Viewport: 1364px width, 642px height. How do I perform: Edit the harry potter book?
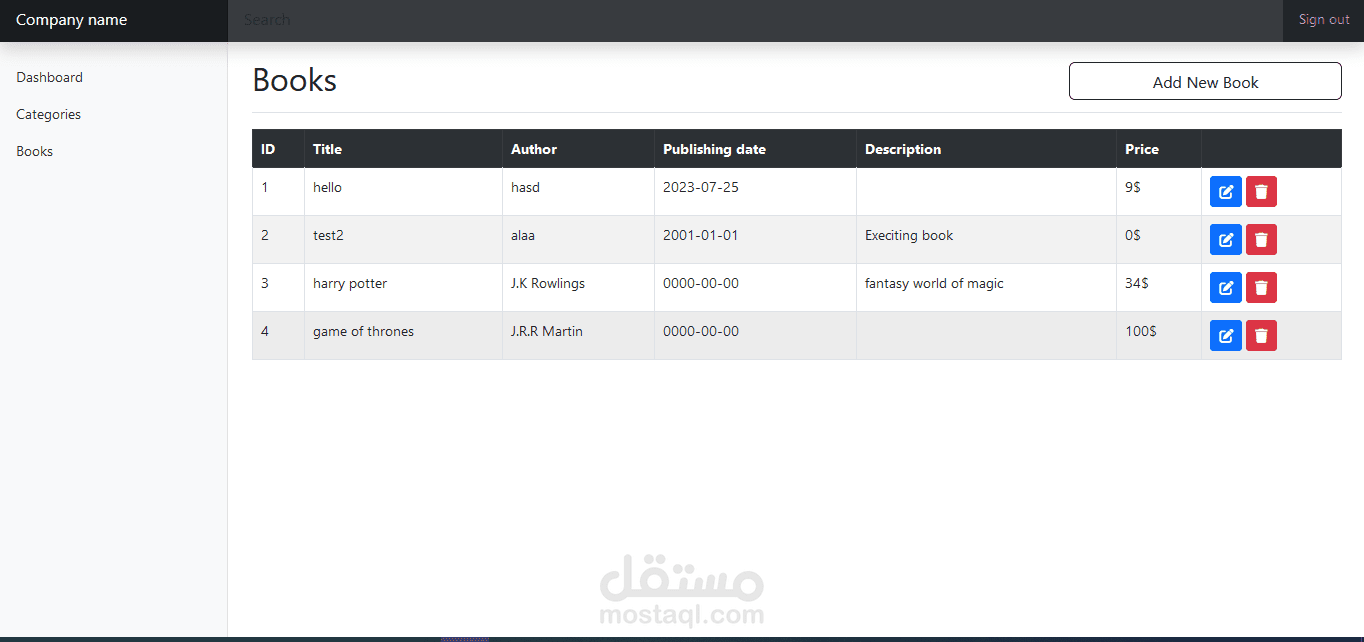tap(1226, 287)
